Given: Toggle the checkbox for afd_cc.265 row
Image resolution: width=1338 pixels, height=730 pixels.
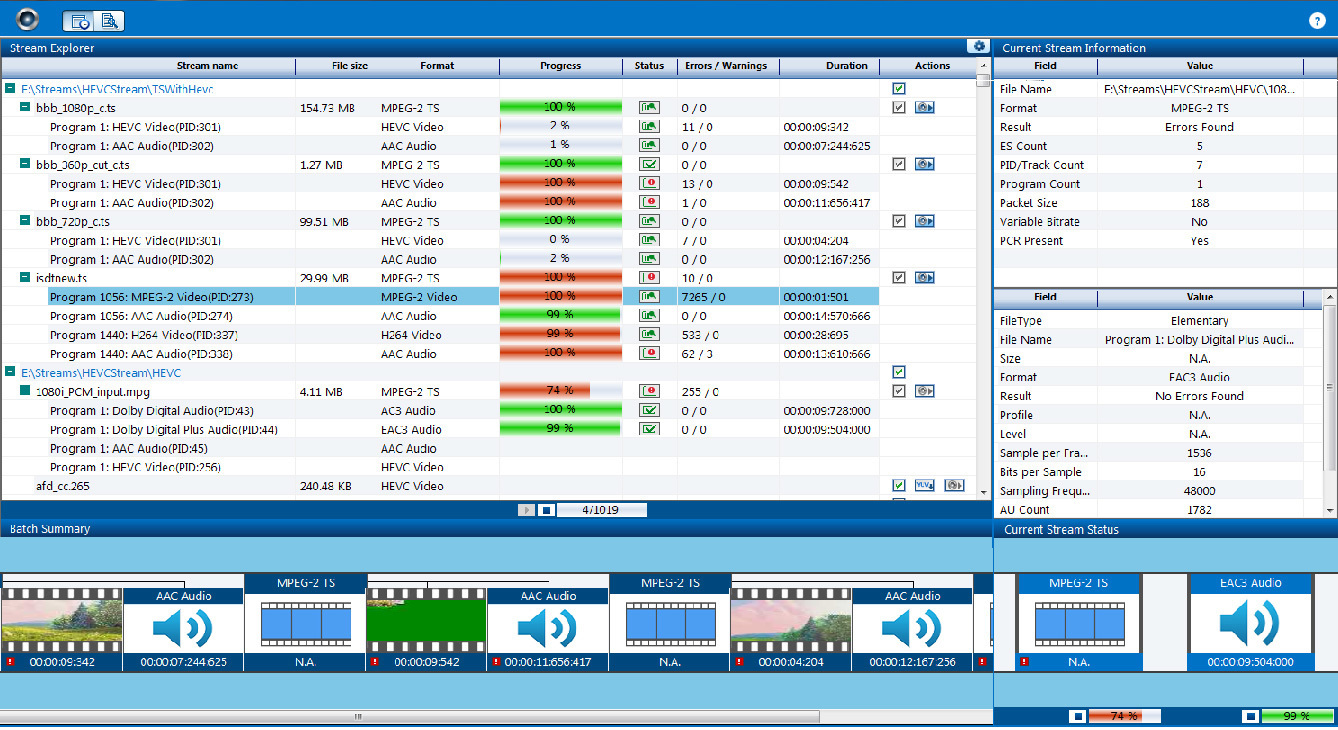Looking at the screenshot, I should coord(899,486).
